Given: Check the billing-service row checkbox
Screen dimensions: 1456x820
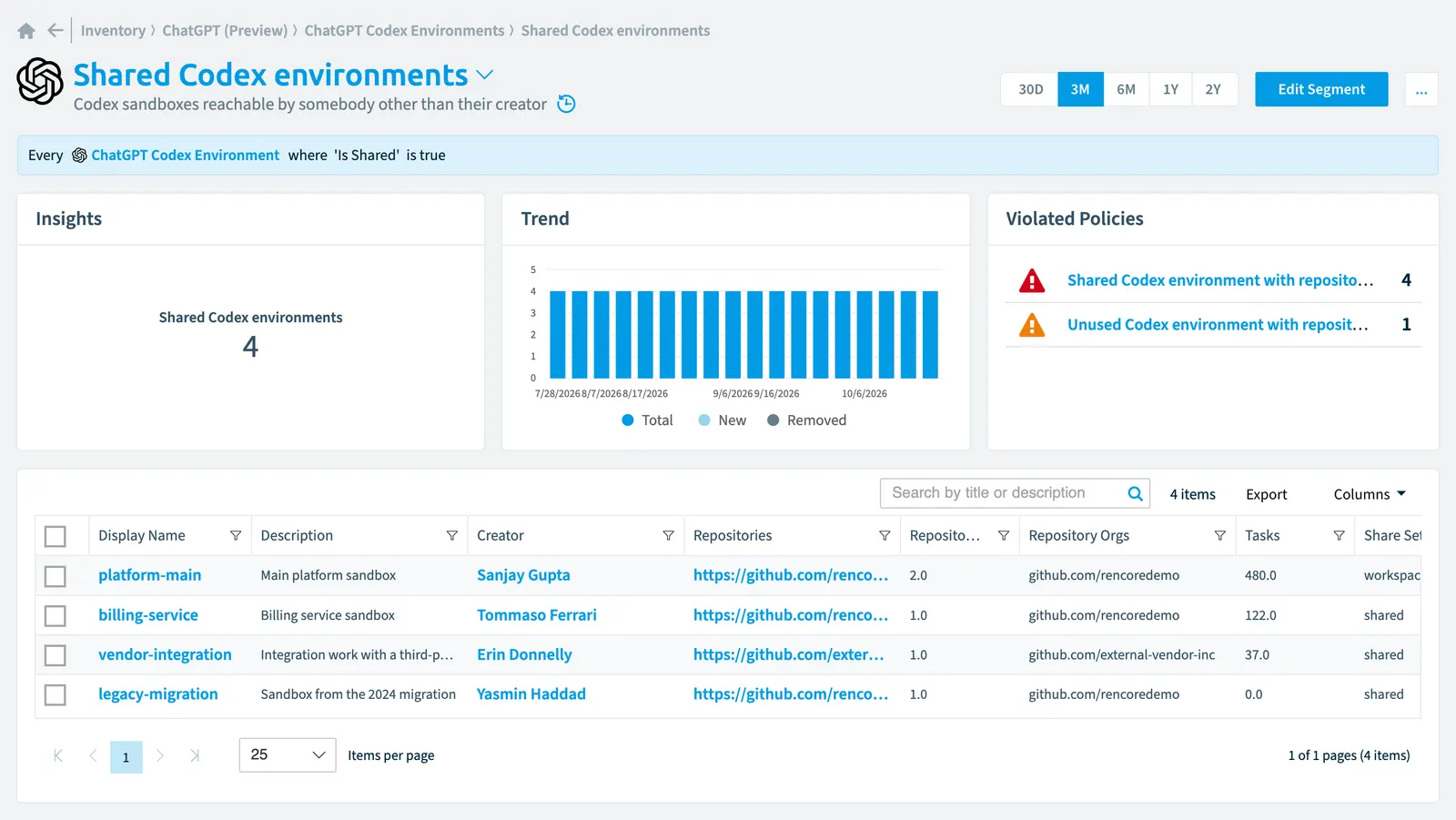Looking at the screenshot, I should pyautogui.click(x=56, y=616).
